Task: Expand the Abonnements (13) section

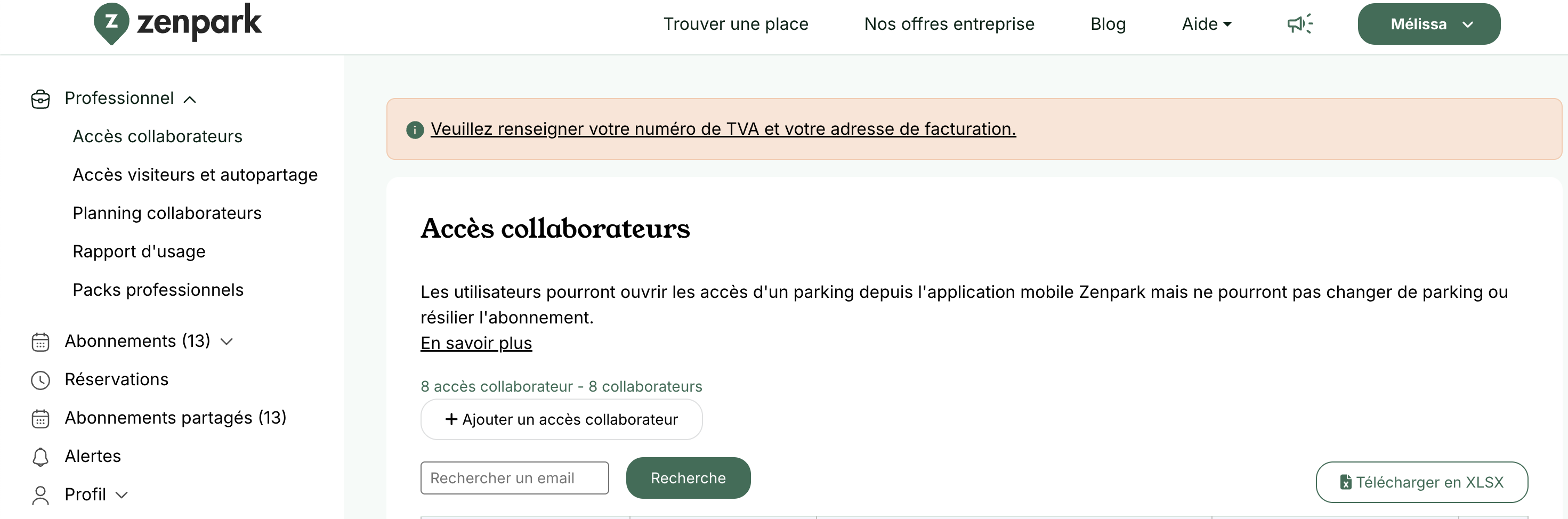Action: coord(227,342)
